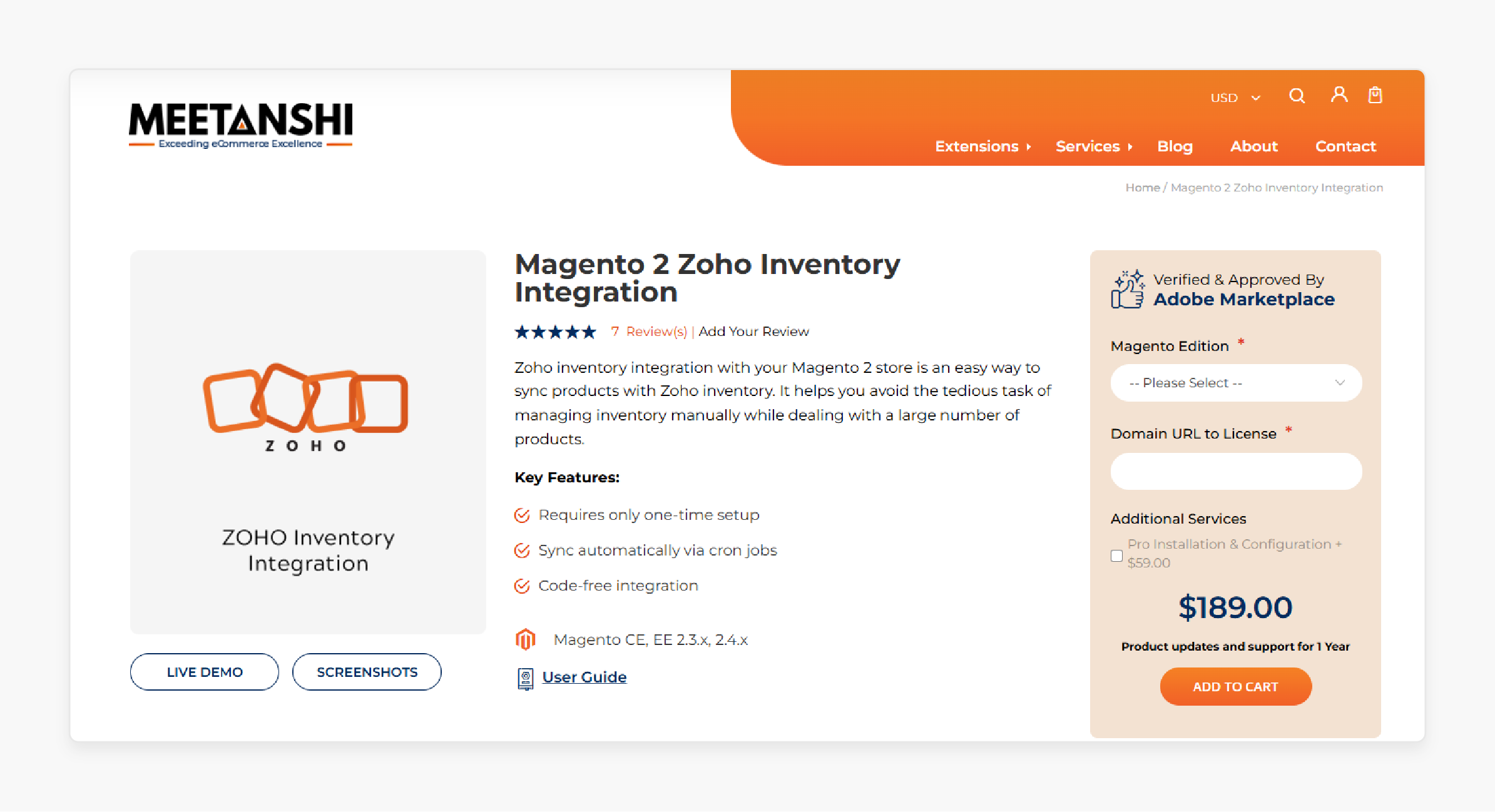Focus the Domain URL to License field

pyautogui.click(x=1236, y=471)
